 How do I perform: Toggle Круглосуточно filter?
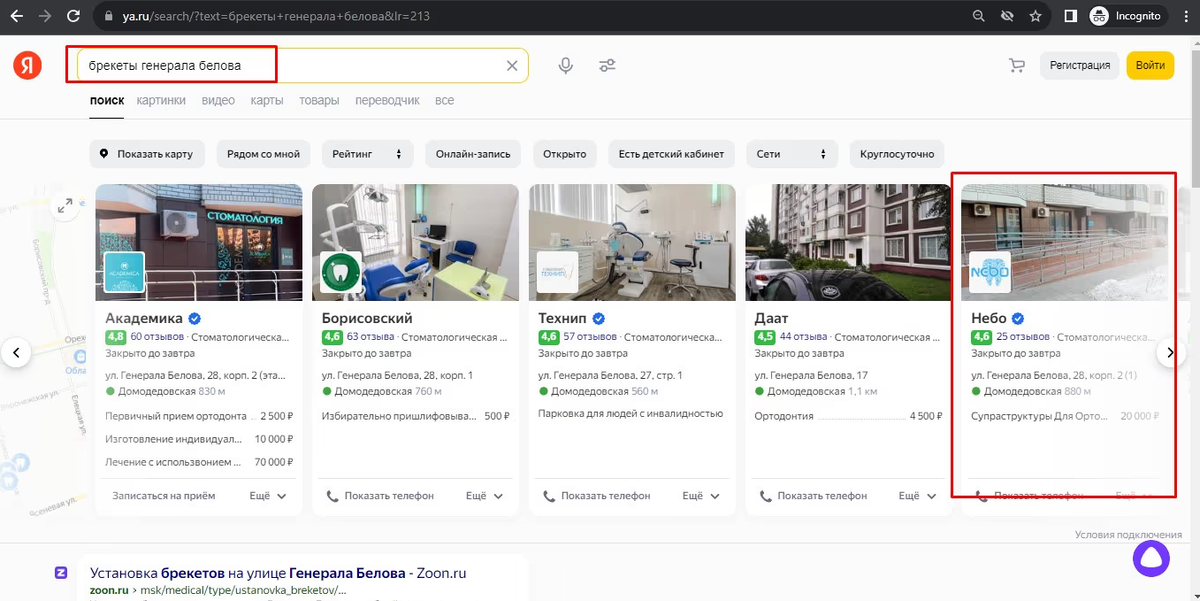pyautogui.click(x=897, y=154)
